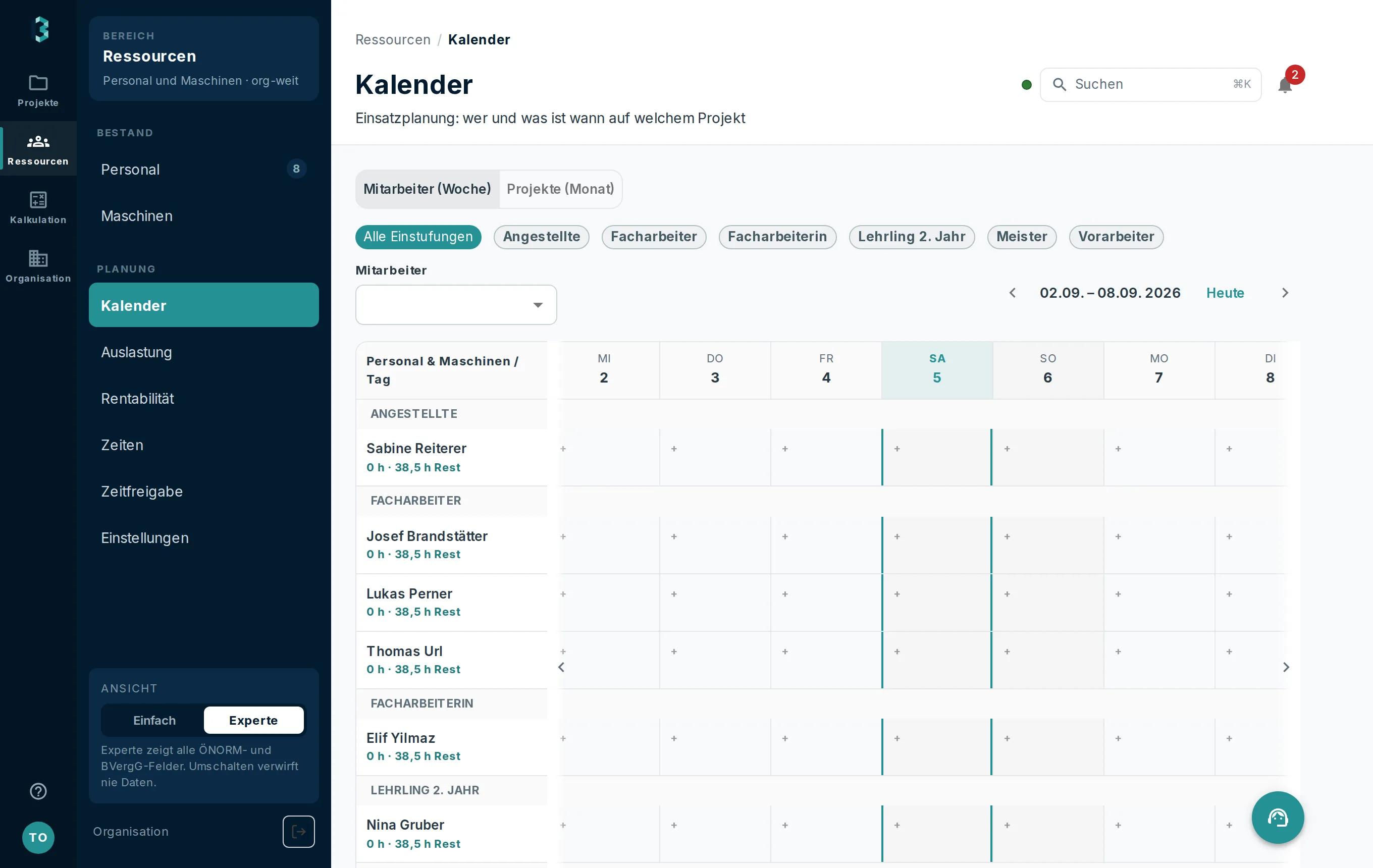Screen dimensions: 1373x868
Task: Jump to today with Heute
Action: click(x=1225, y=293)
